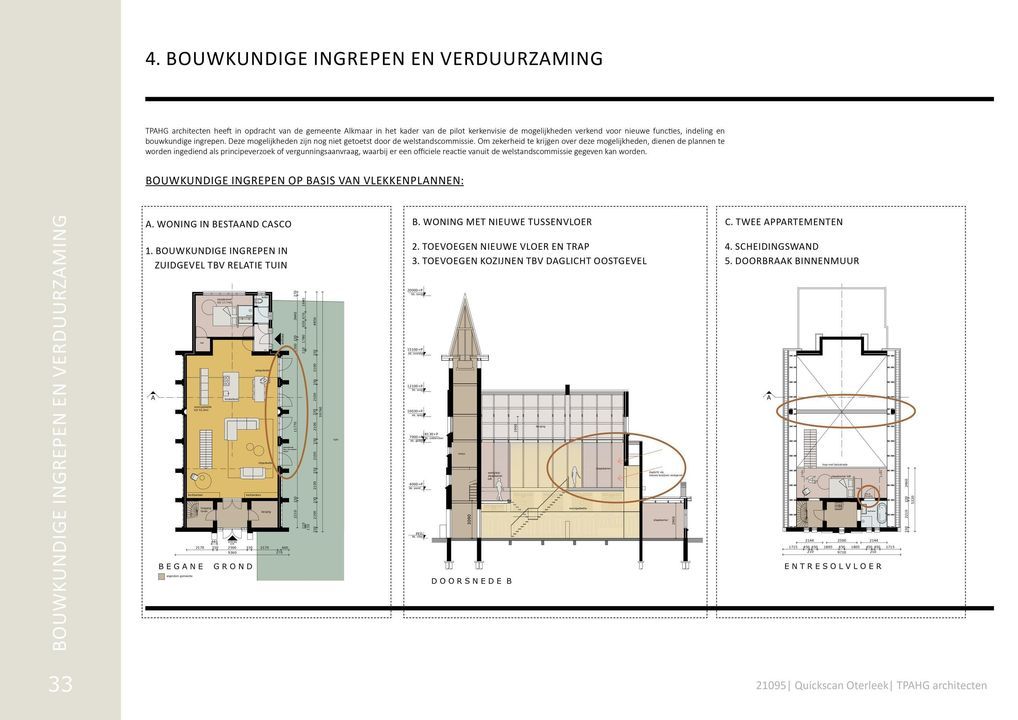Select the corner sofa symbol in the floor plan

pyautogui.click(x=241, y=427)
